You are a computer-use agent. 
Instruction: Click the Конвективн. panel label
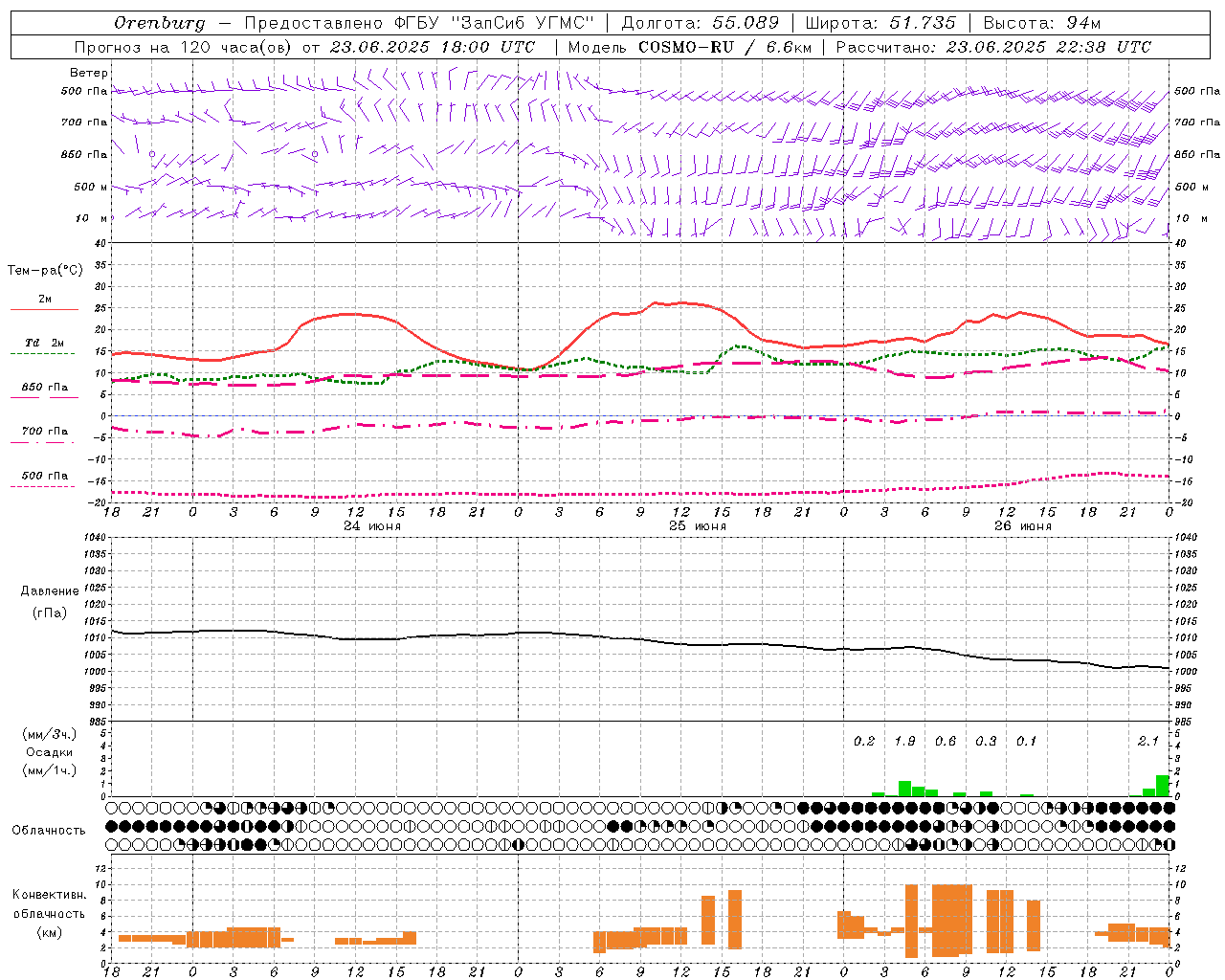(50, 895)
